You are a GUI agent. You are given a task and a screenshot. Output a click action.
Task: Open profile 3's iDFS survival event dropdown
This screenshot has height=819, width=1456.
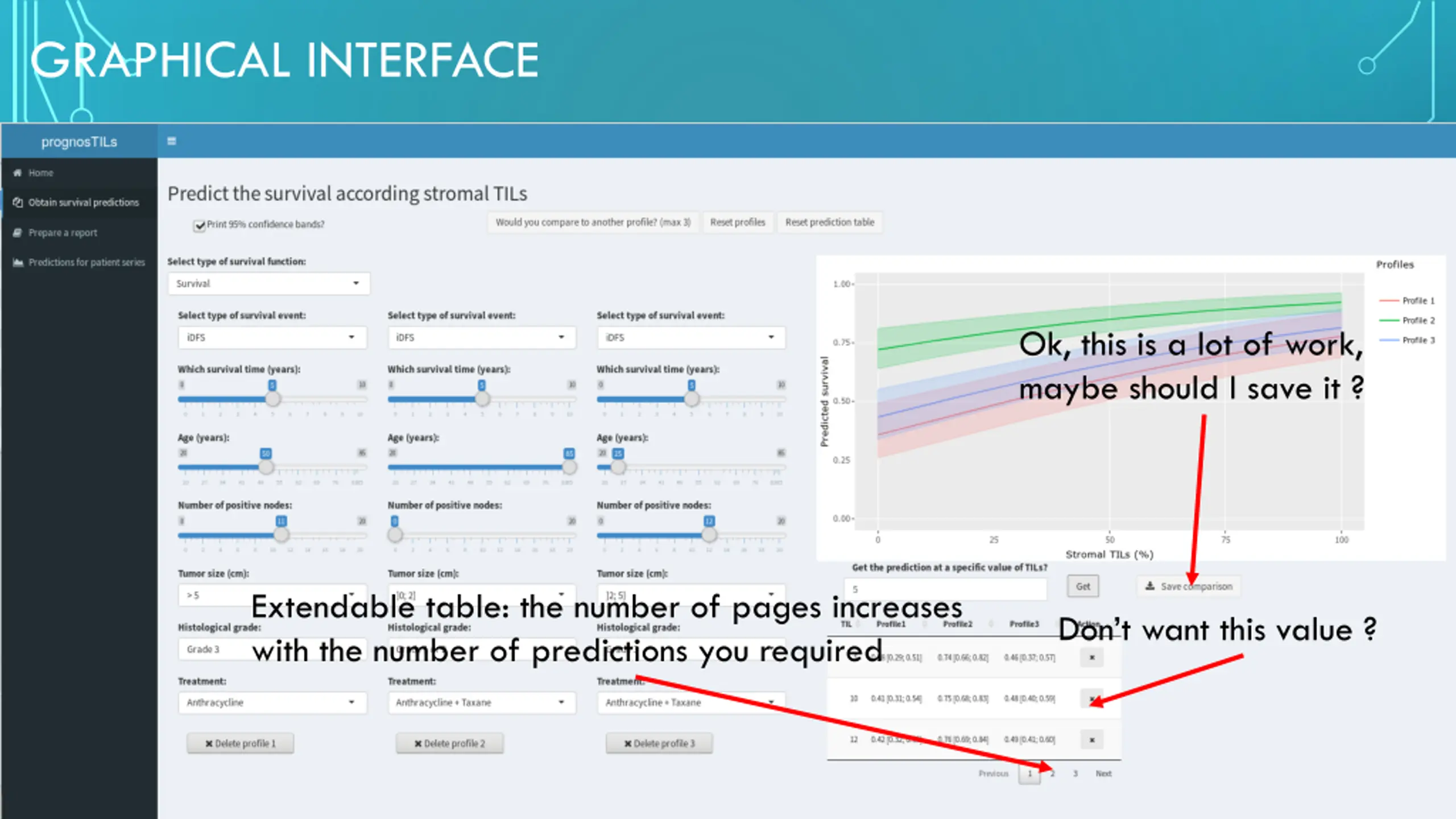(x=691, y=337)
